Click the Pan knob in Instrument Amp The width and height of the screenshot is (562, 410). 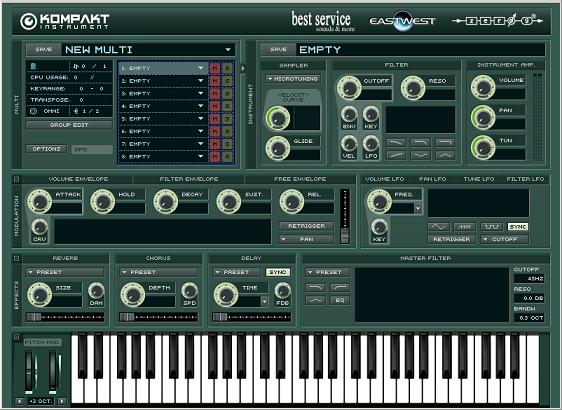(x=483, y=117)
